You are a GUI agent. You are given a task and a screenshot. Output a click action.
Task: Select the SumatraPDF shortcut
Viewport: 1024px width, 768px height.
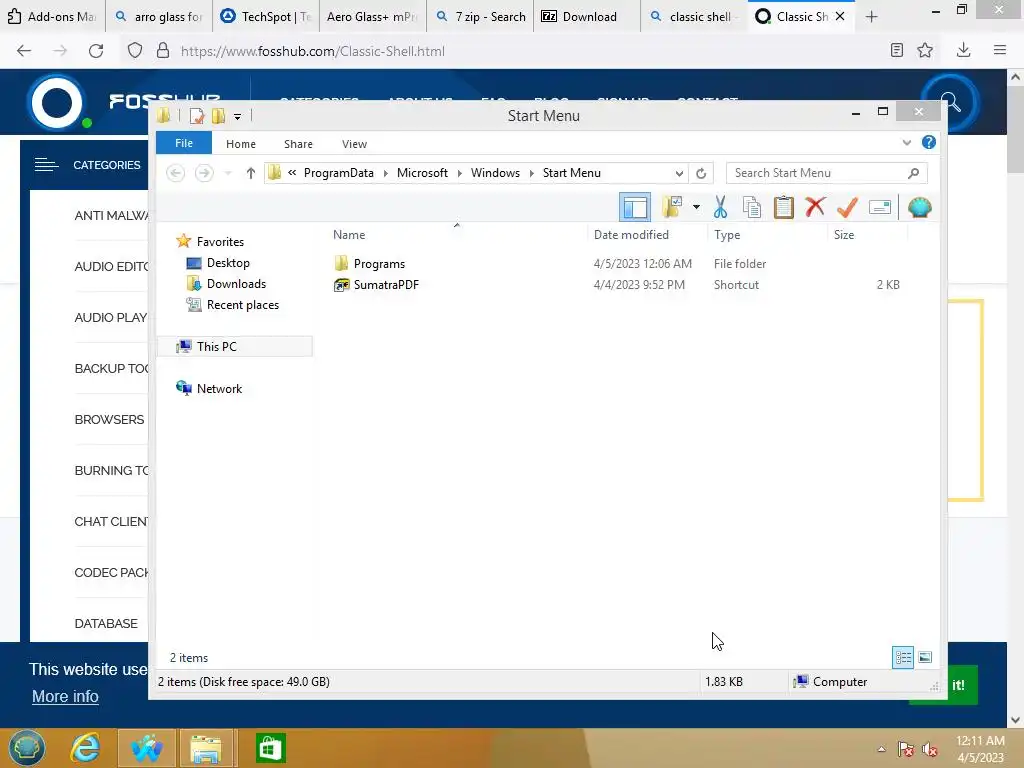click(x=386, y=285)
